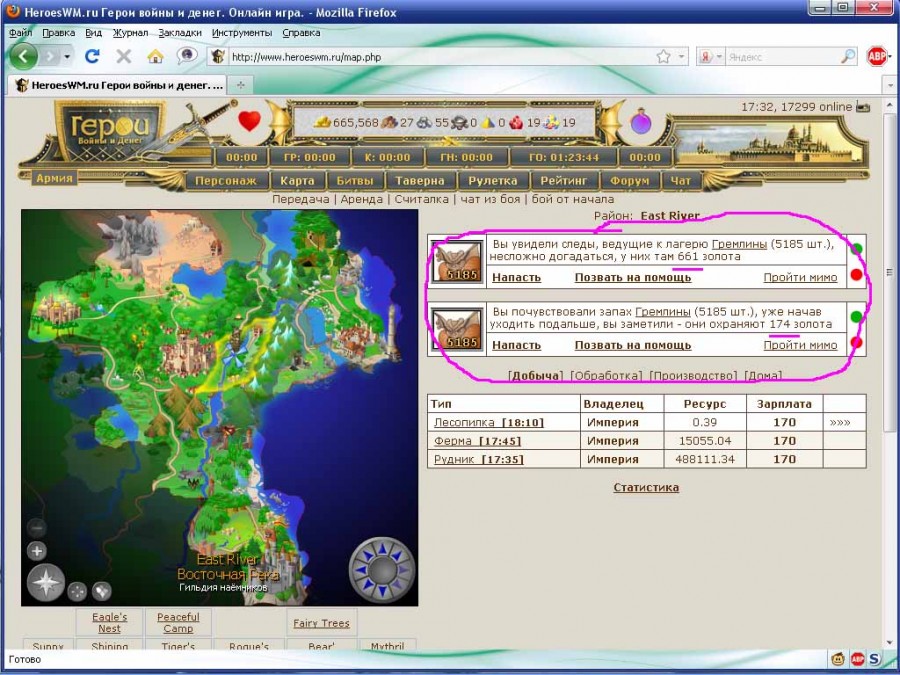The width and height of the screenshot is (900, 675).
Task: Click the Армия button
Action: [55, 178]
